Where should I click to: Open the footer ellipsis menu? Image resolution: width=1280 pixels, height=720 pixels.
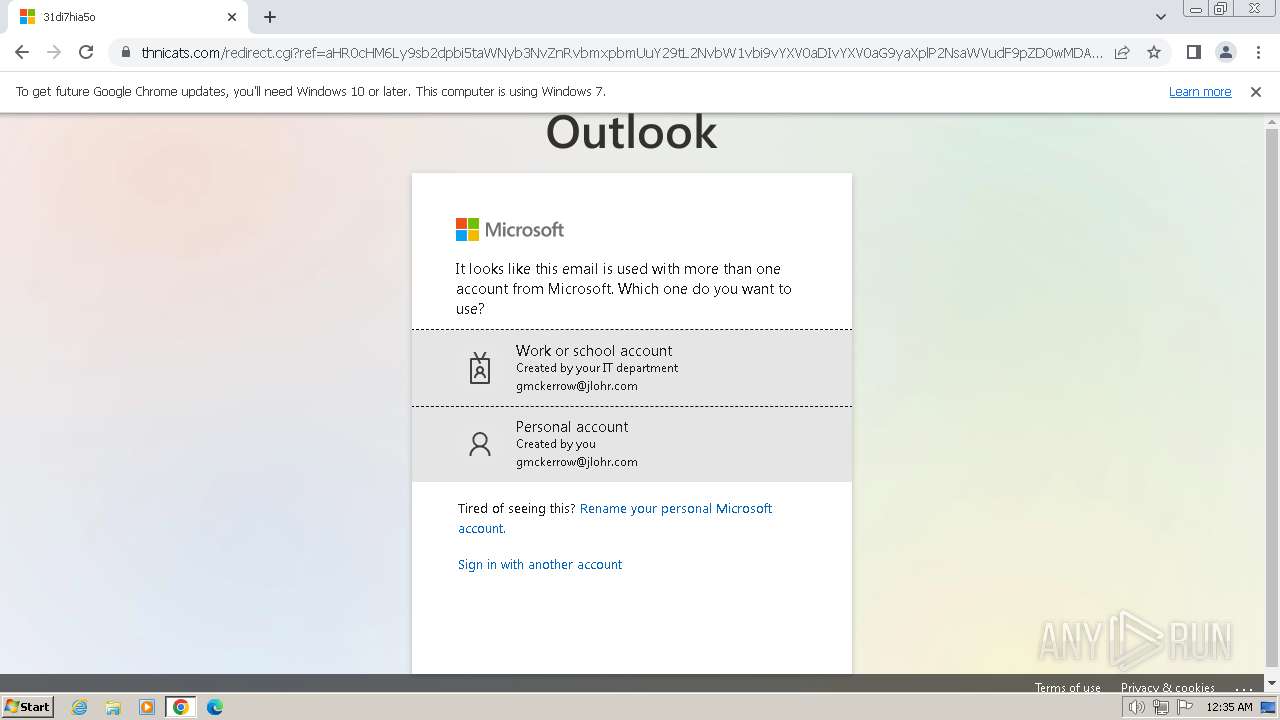point(1244,688)
